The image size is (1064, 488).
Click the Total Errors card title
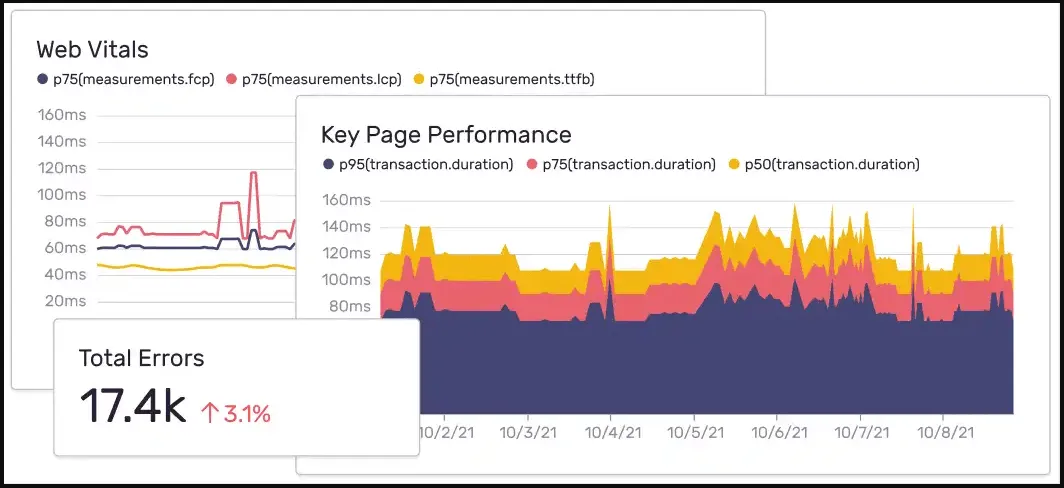pos(141,358)
